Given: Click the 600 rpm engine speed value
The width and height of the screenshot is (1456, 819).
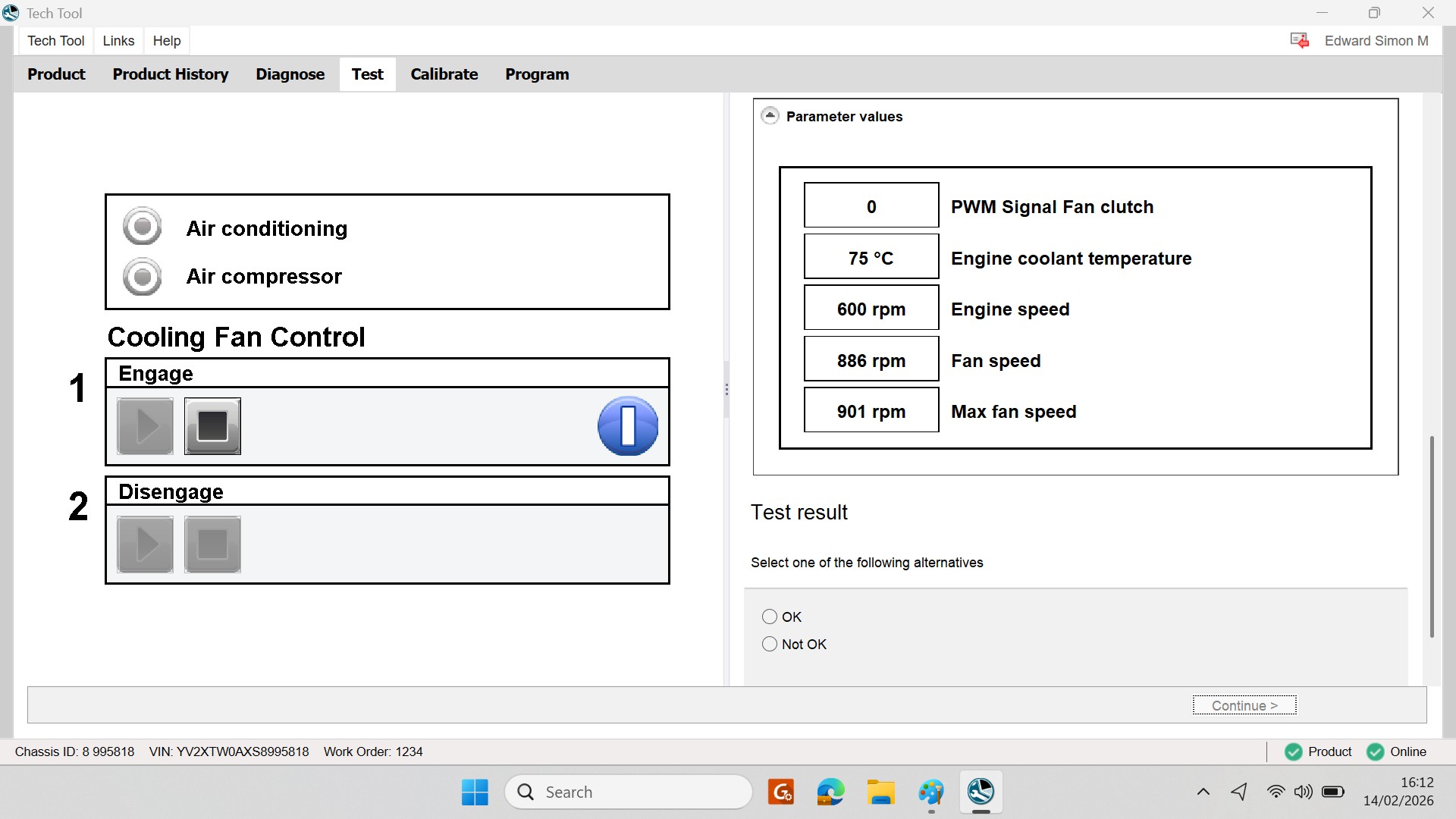Looking at the screenshot, I should [871, 307].
